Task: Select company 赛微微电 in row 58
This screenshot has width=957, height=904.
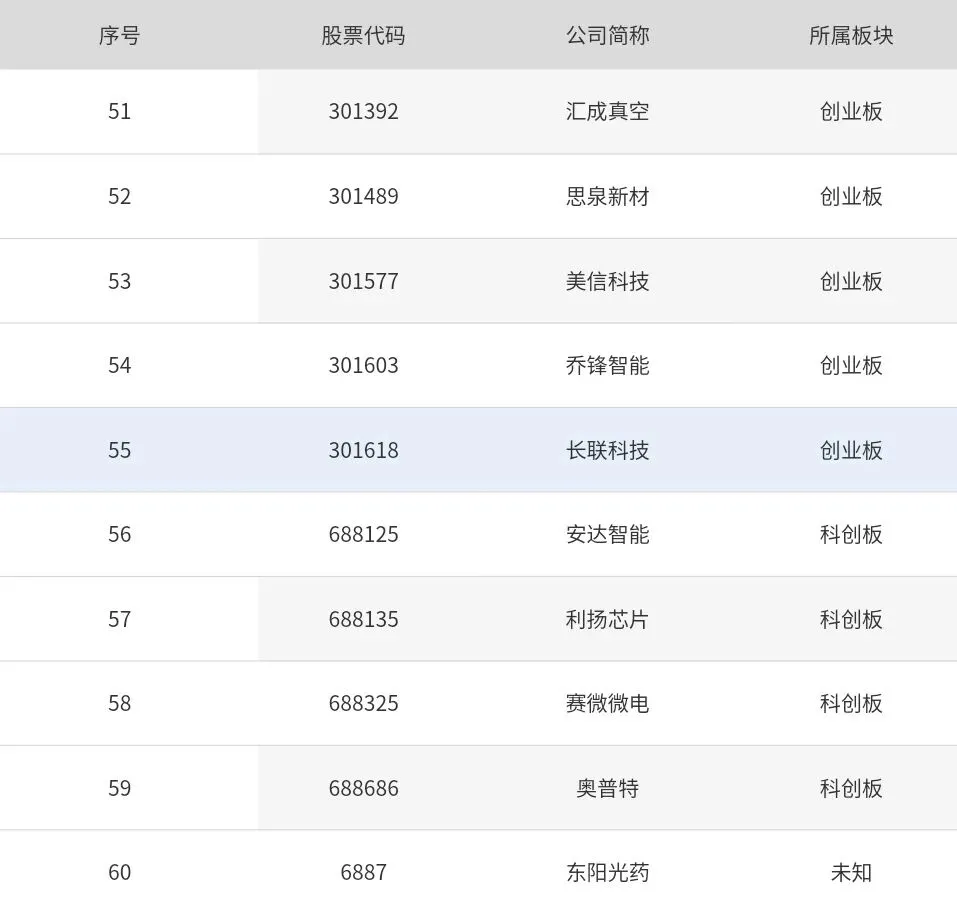Action: [607, 703]
